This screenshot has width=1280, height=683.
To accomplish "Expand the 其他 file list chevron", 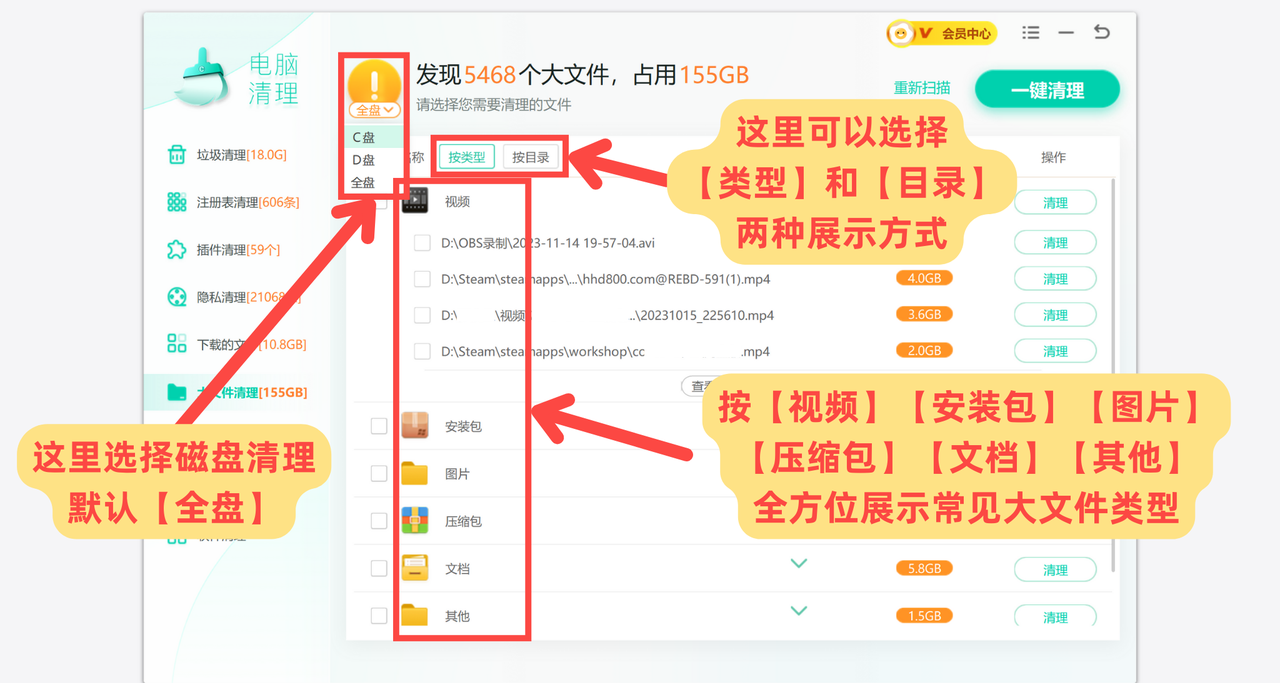I will pos(799,610).
